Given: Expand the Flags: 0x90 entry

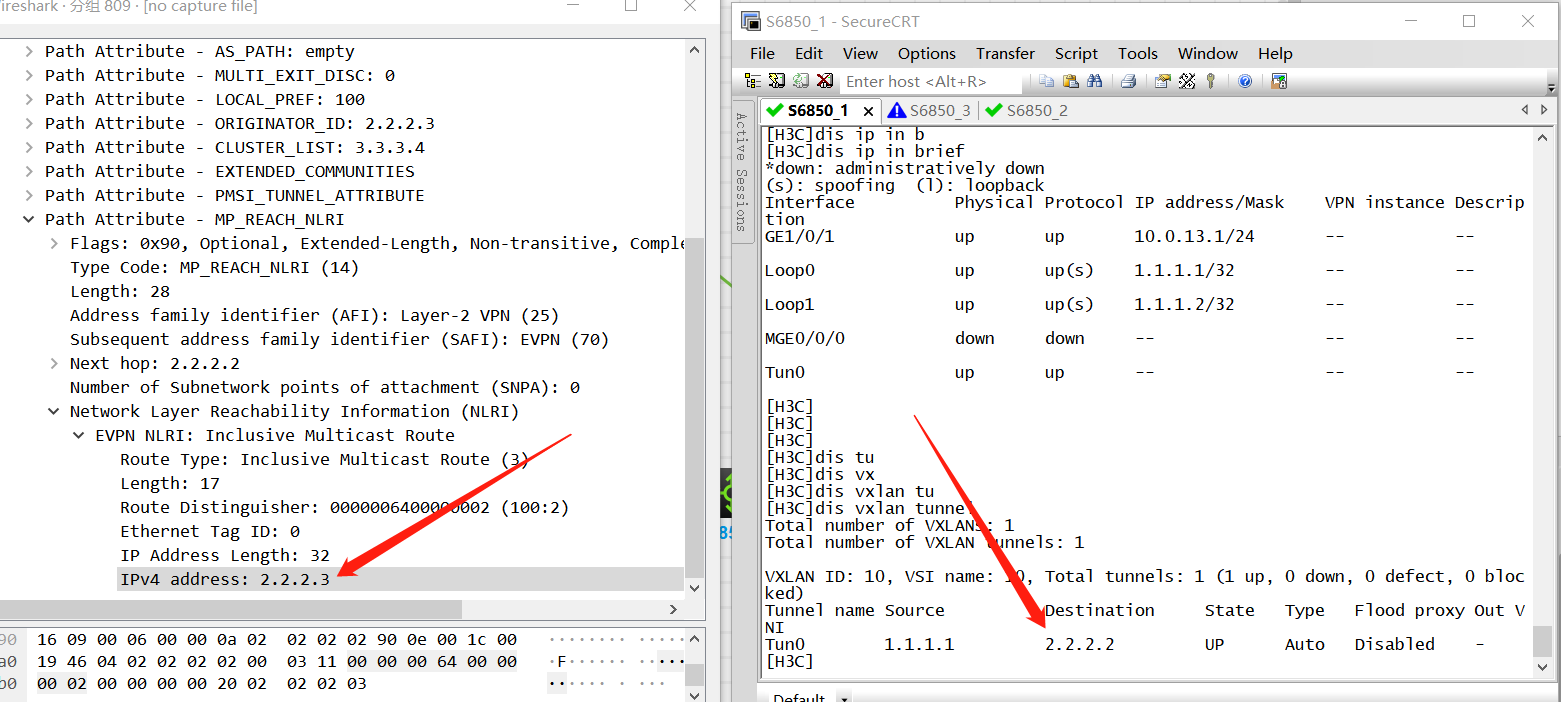Looking at the screenshot, I should pyautogui.click(x=54, y=243).
